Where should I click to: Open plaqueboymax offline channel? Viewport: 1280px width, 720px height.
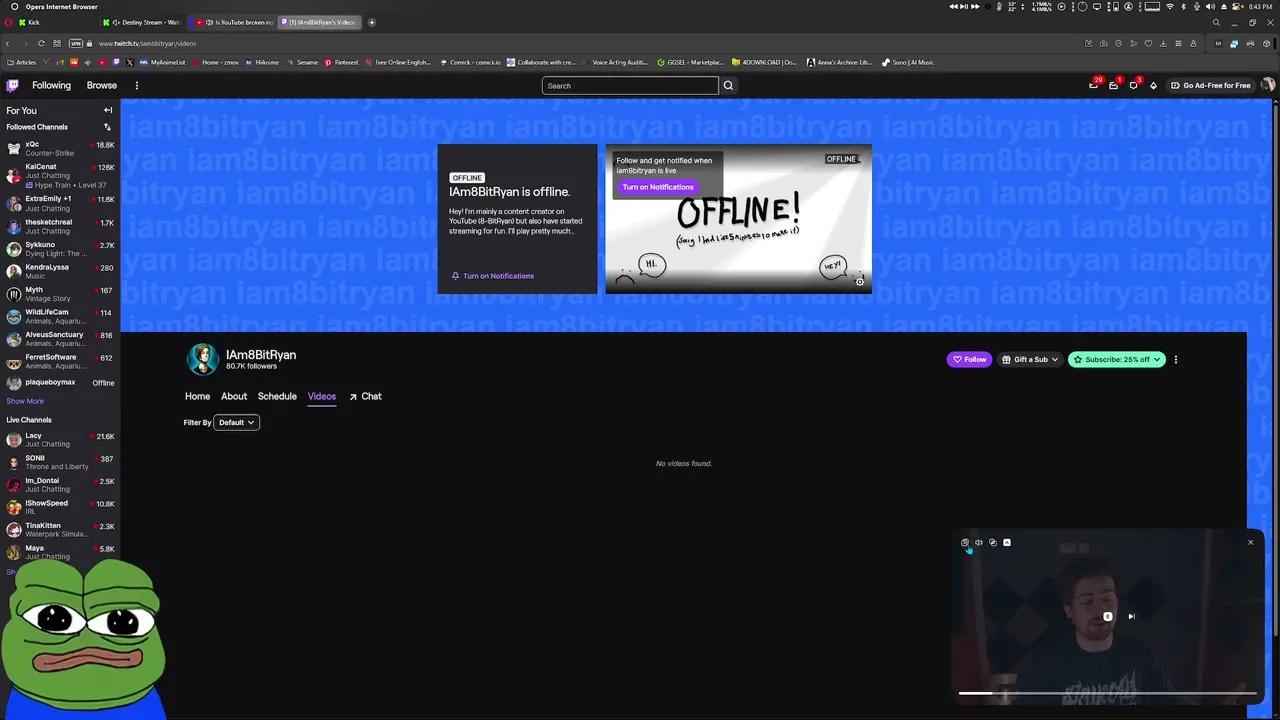pyautogui.click(x=60, y=383)
